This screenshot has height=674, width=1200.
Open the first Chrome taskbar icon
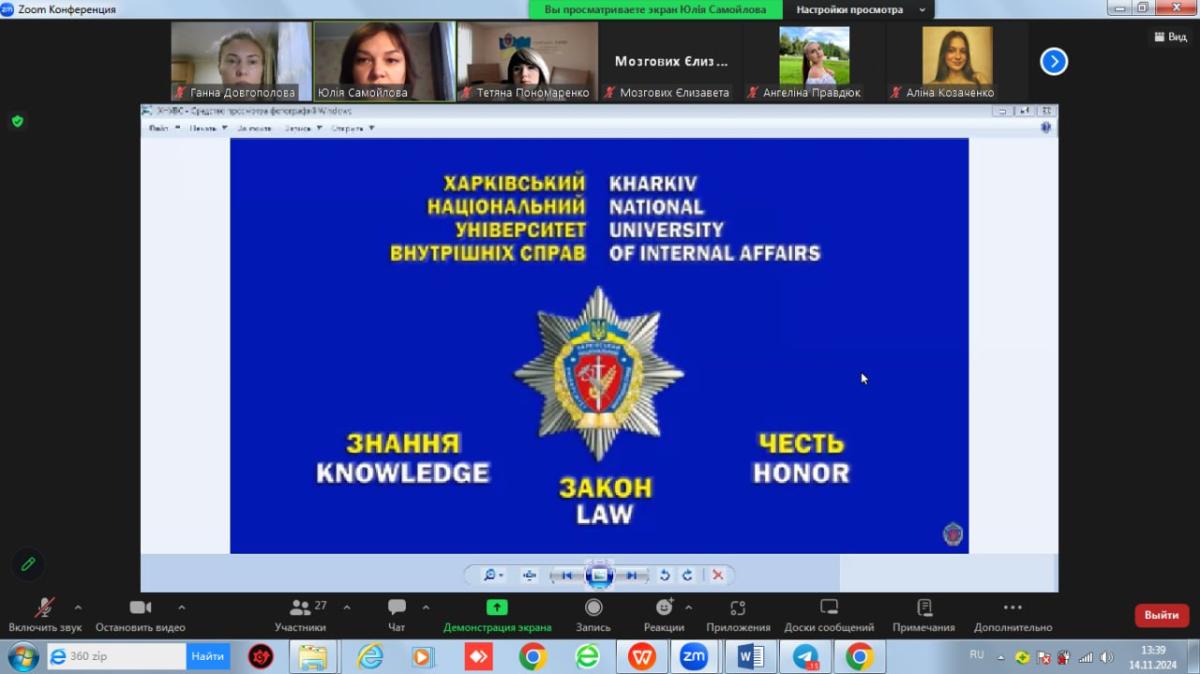[533, 656]
